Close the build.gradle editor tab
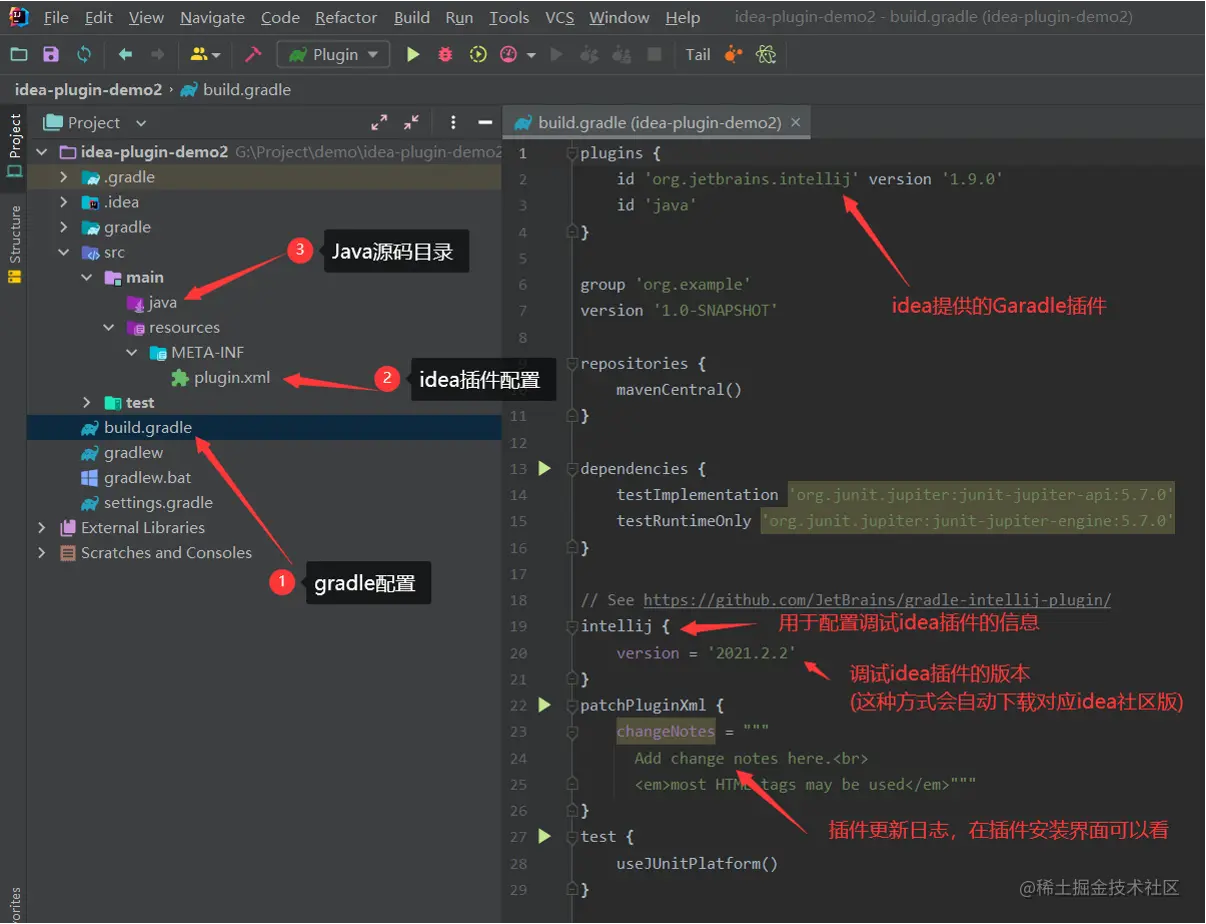Screen dimensions: 1206x924 [x=796, y=123]
